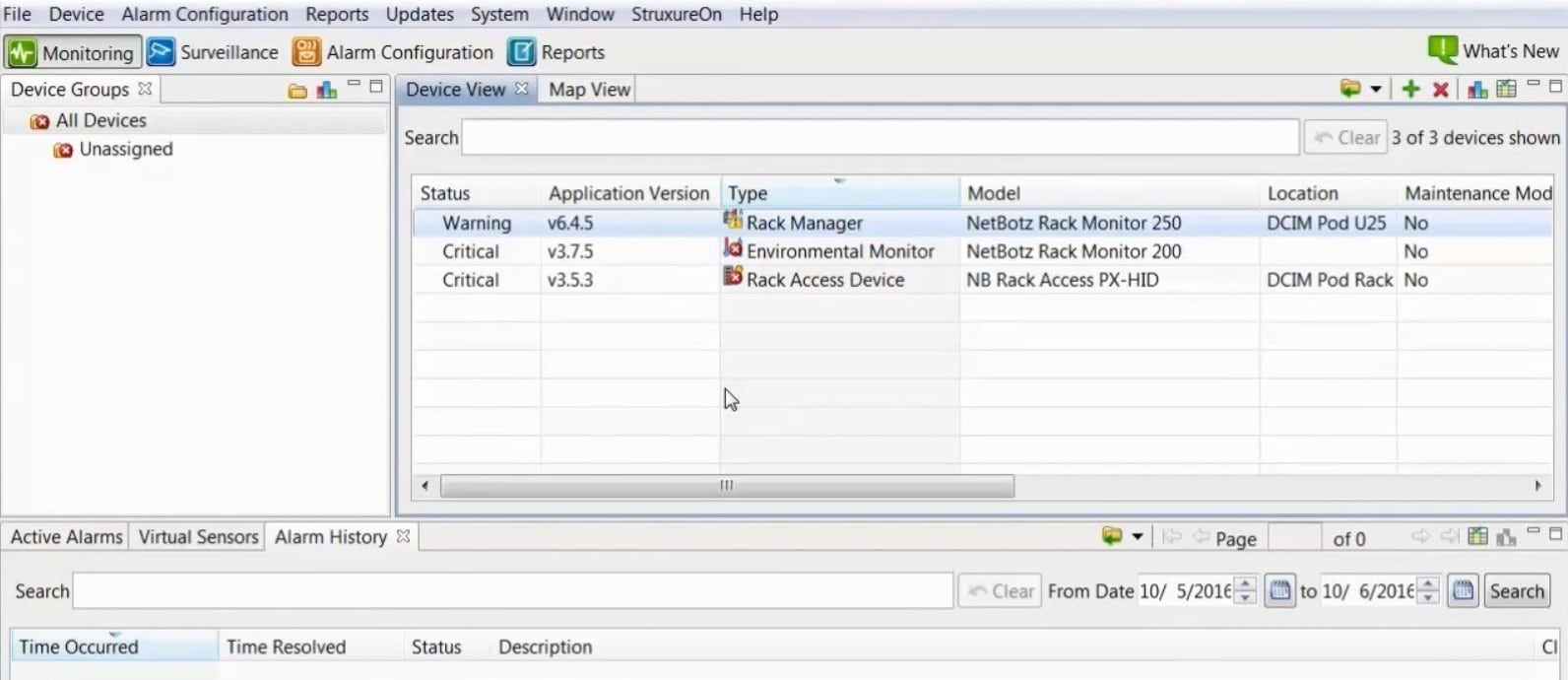Switch to the Virtual Sensors tab

[198, 537]
